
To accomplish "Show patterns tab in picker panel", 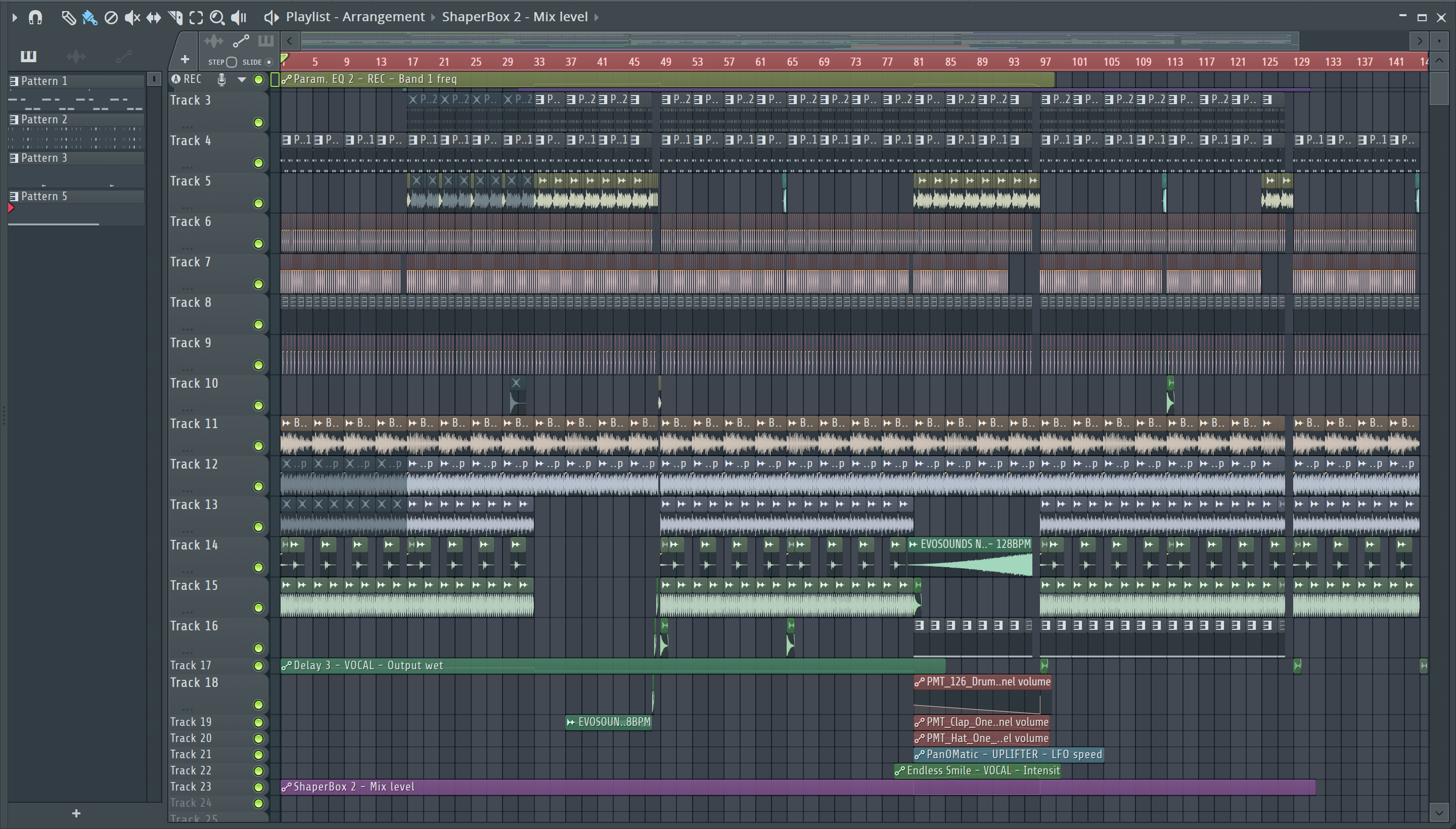I will 28,56.
